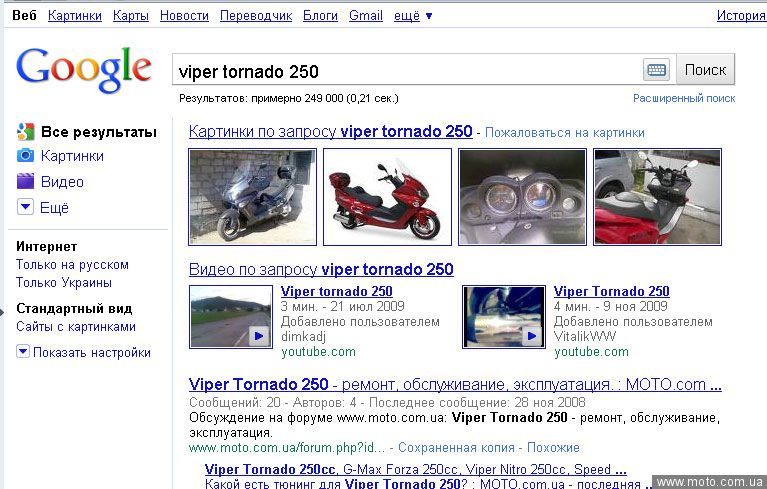Click 'Показать настройки' text link
Screen dimensions: 767x489
pos(92,353)
